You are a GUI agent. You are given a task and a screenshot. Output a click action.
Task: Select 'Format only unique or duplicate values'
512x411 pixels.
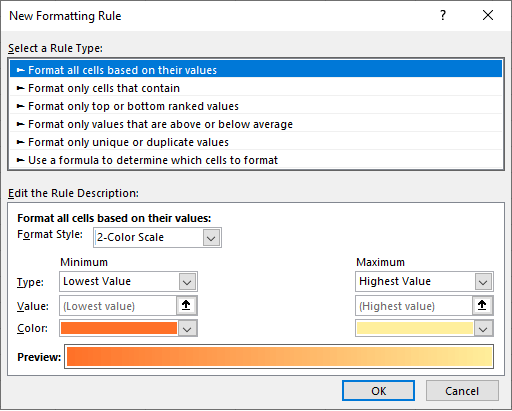[x=256, y=142]
